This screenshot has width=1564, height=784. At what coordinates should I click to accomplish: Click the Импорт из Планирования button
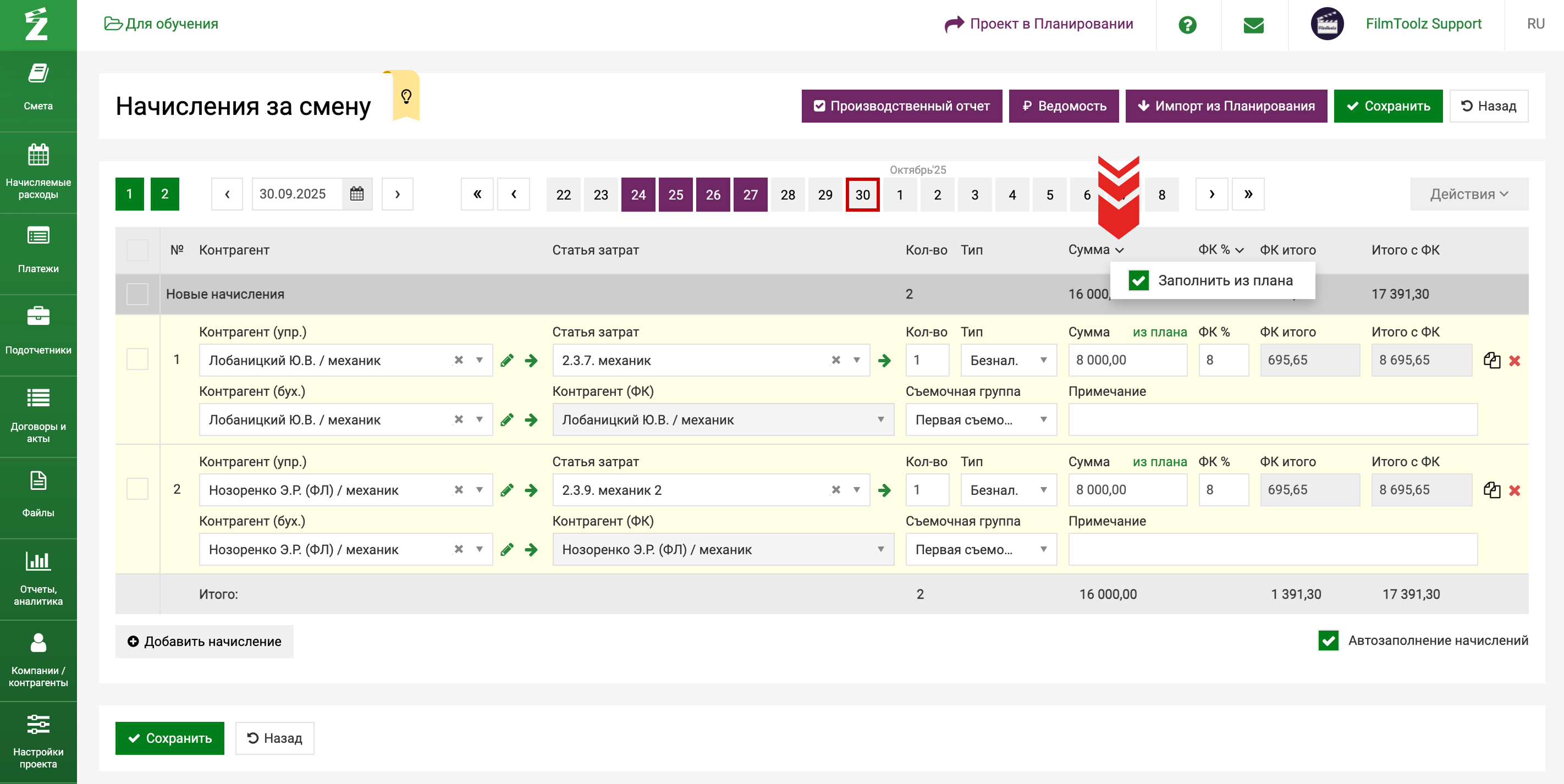1226,106
